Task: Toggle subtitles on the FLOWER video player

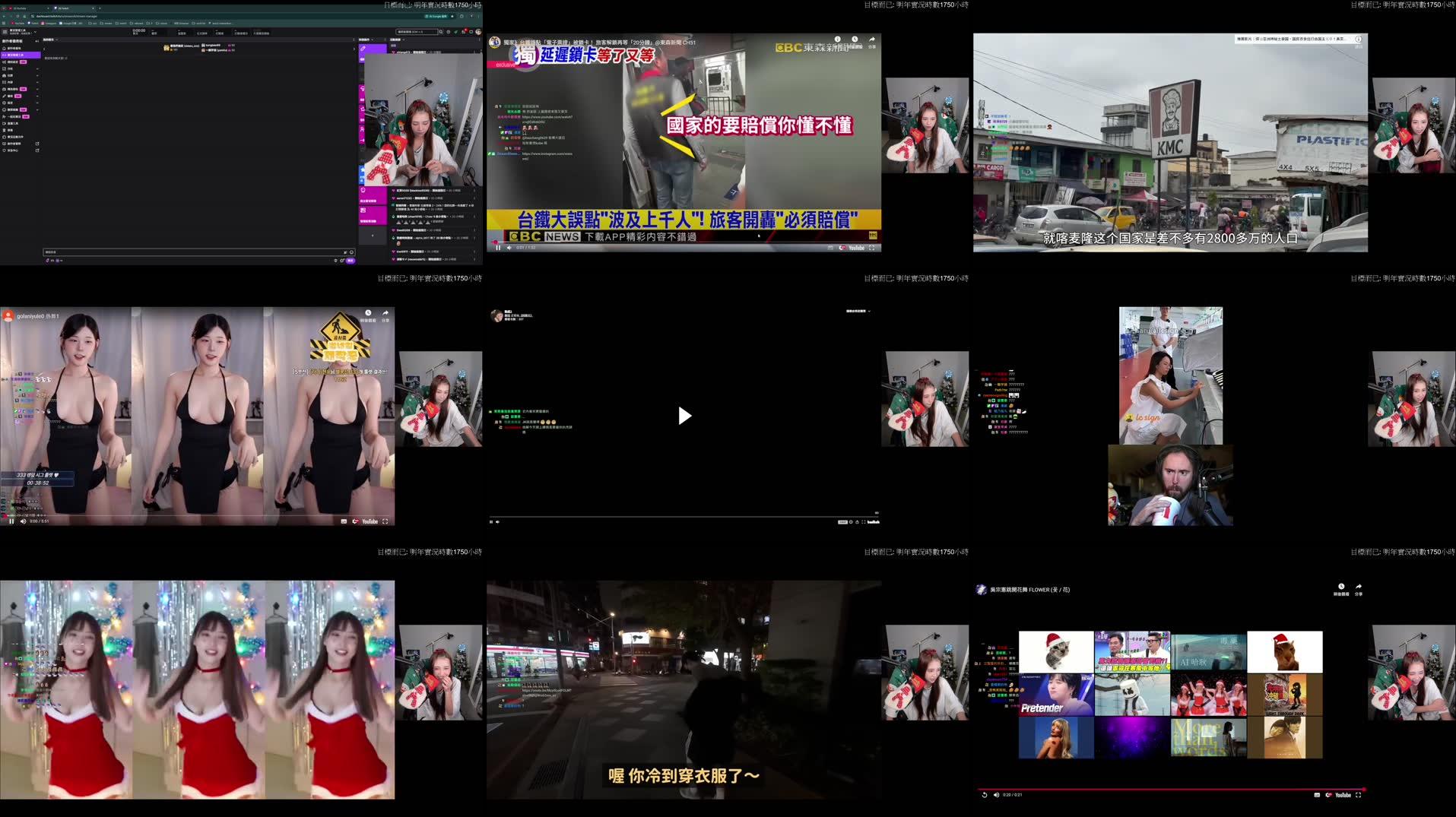Action: click(x=1318, y=795)
